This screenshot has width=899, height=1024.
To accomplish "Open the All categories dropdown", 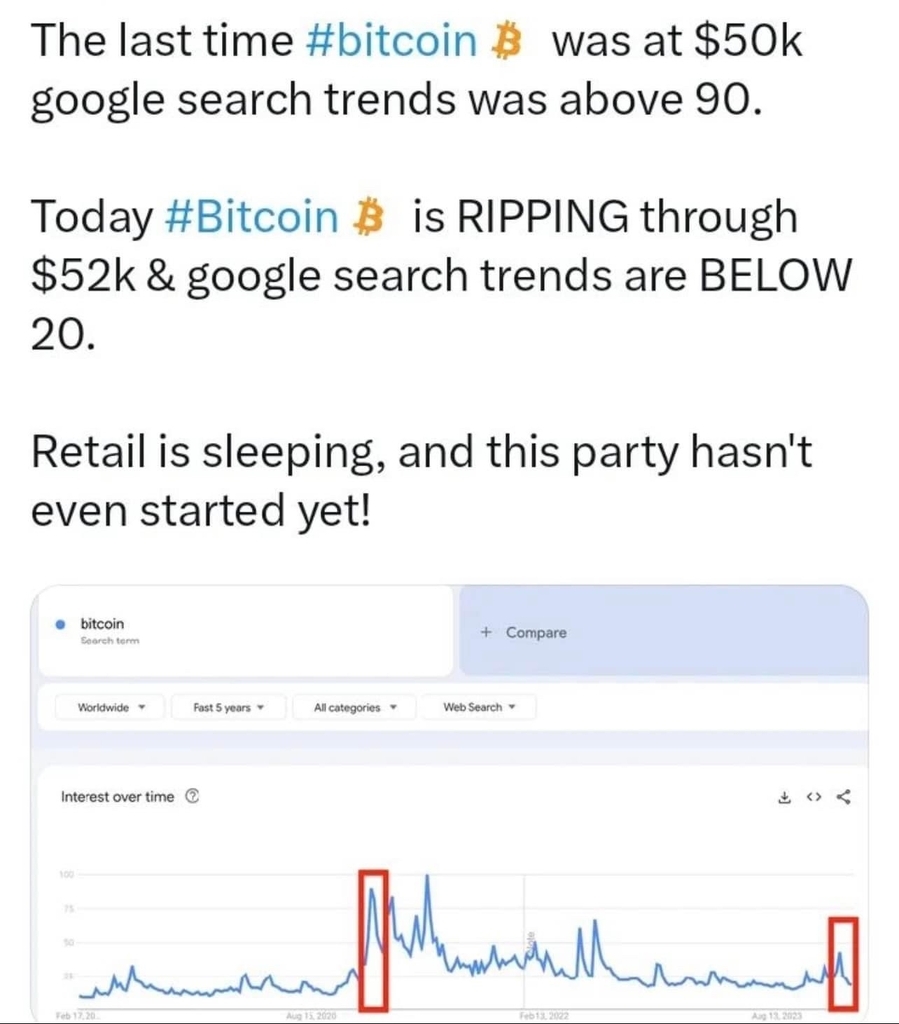I will (x=355, y=707).
